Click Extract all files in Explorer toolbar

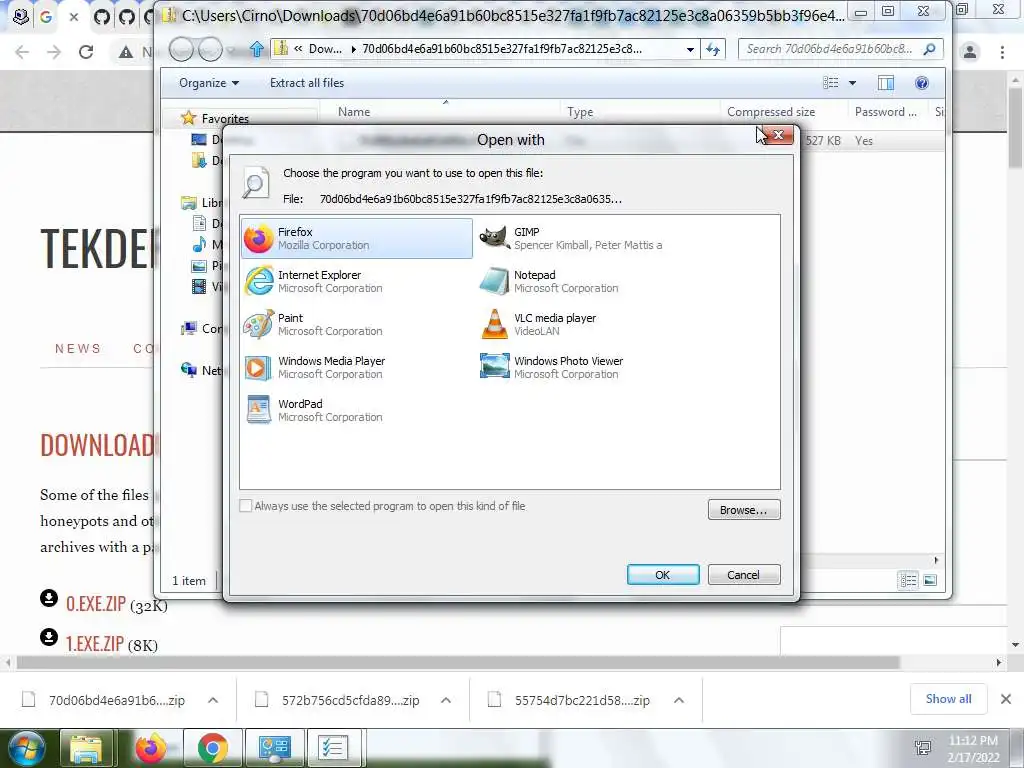307,83
